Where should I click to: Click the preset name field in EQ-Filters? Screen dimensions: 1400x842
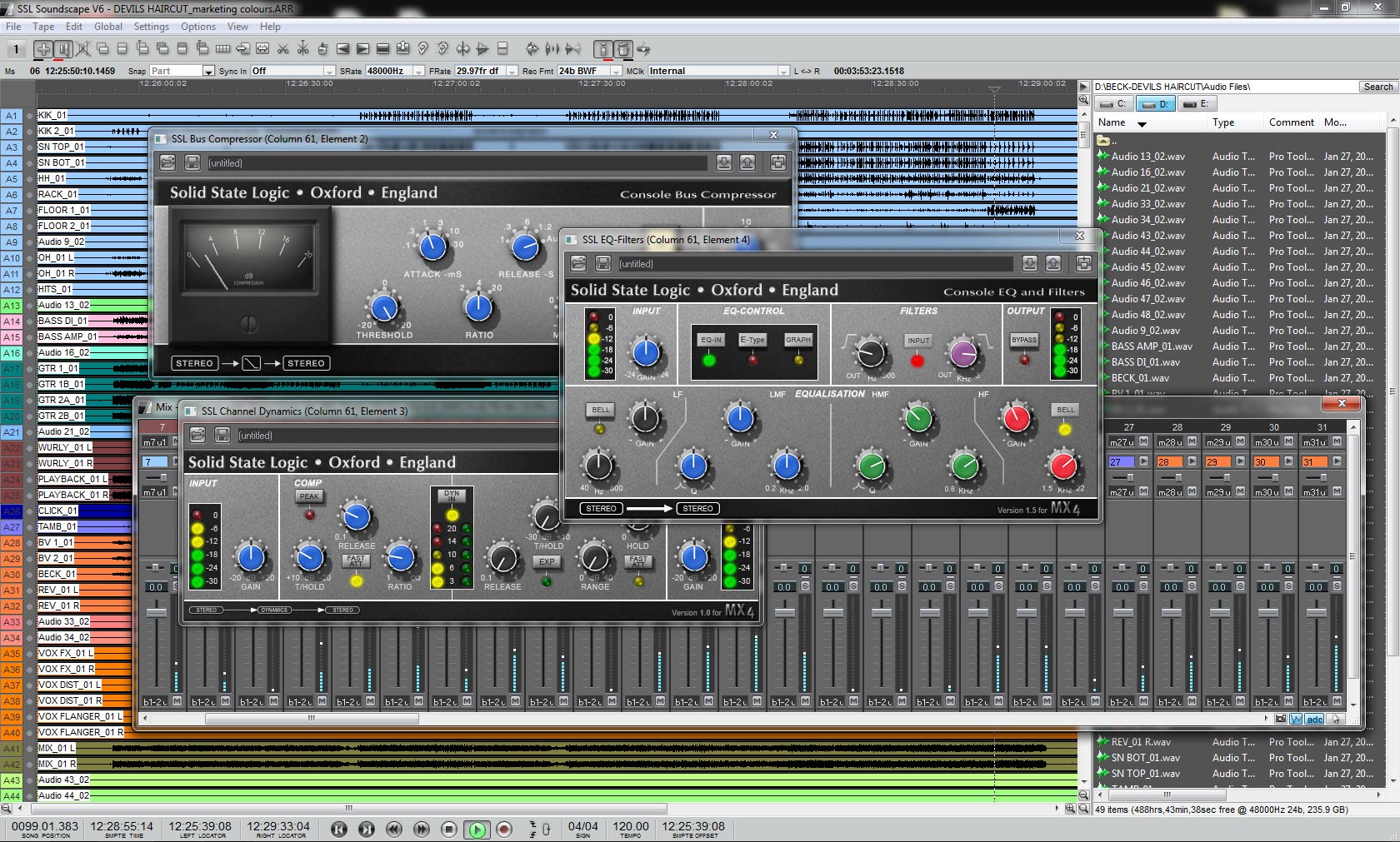tap(815, 264)
